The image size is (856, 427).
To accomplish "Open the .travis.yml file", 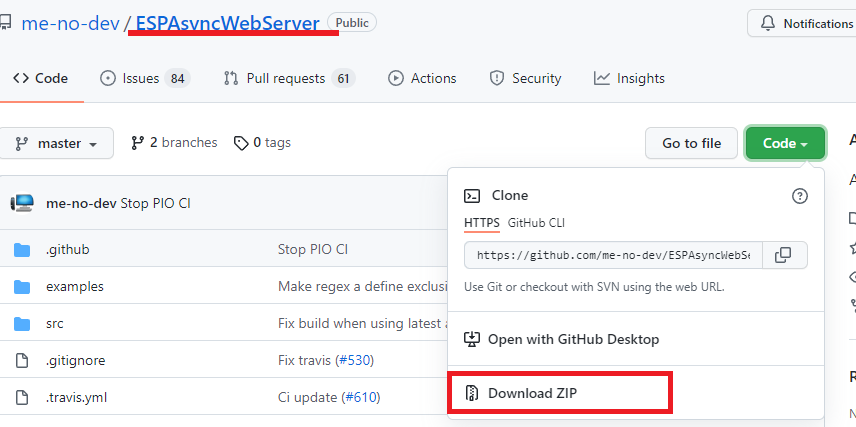I will (76, 397).
